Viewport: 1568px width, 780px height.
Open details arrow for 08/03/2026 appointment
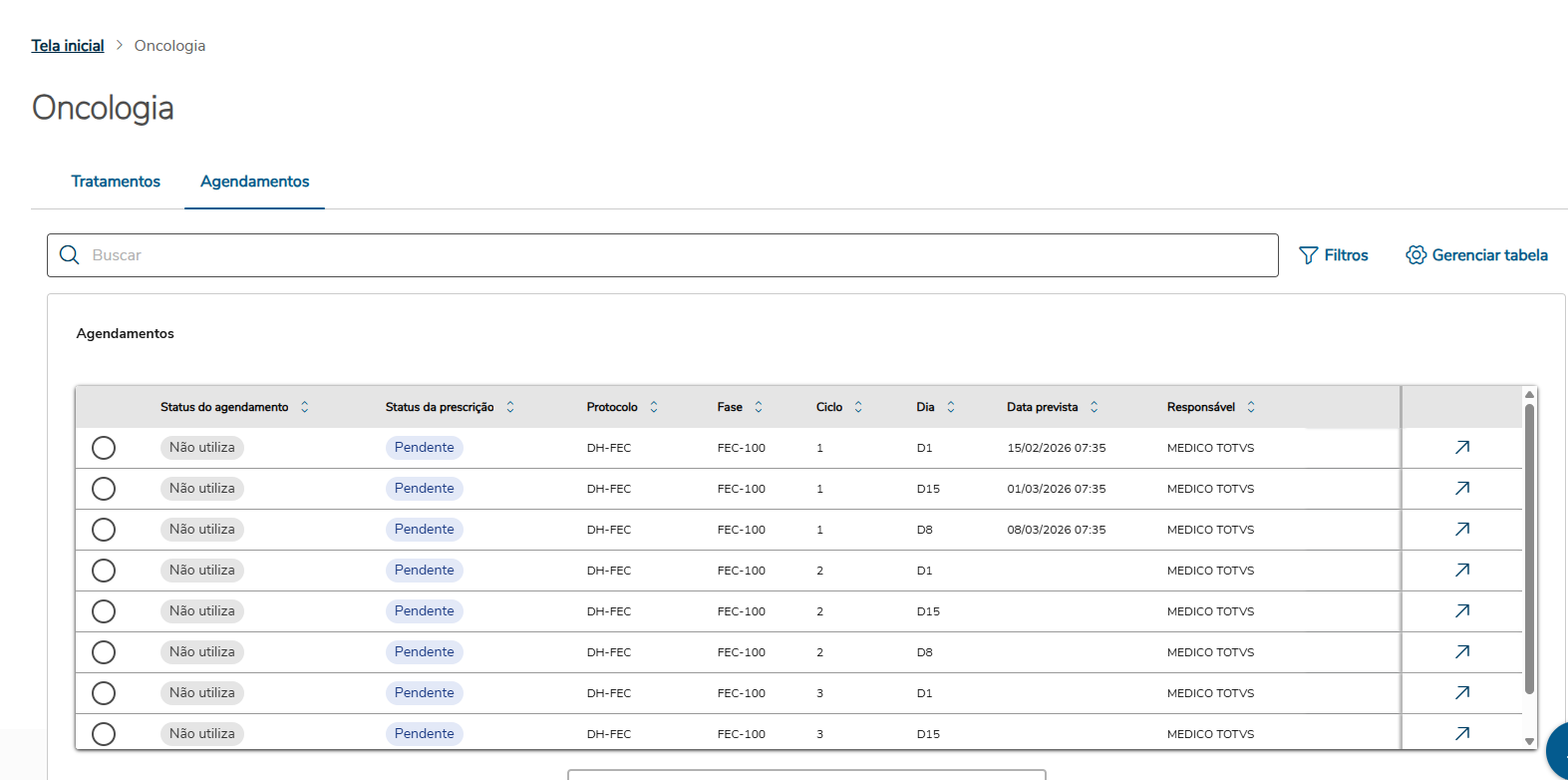1461,530
